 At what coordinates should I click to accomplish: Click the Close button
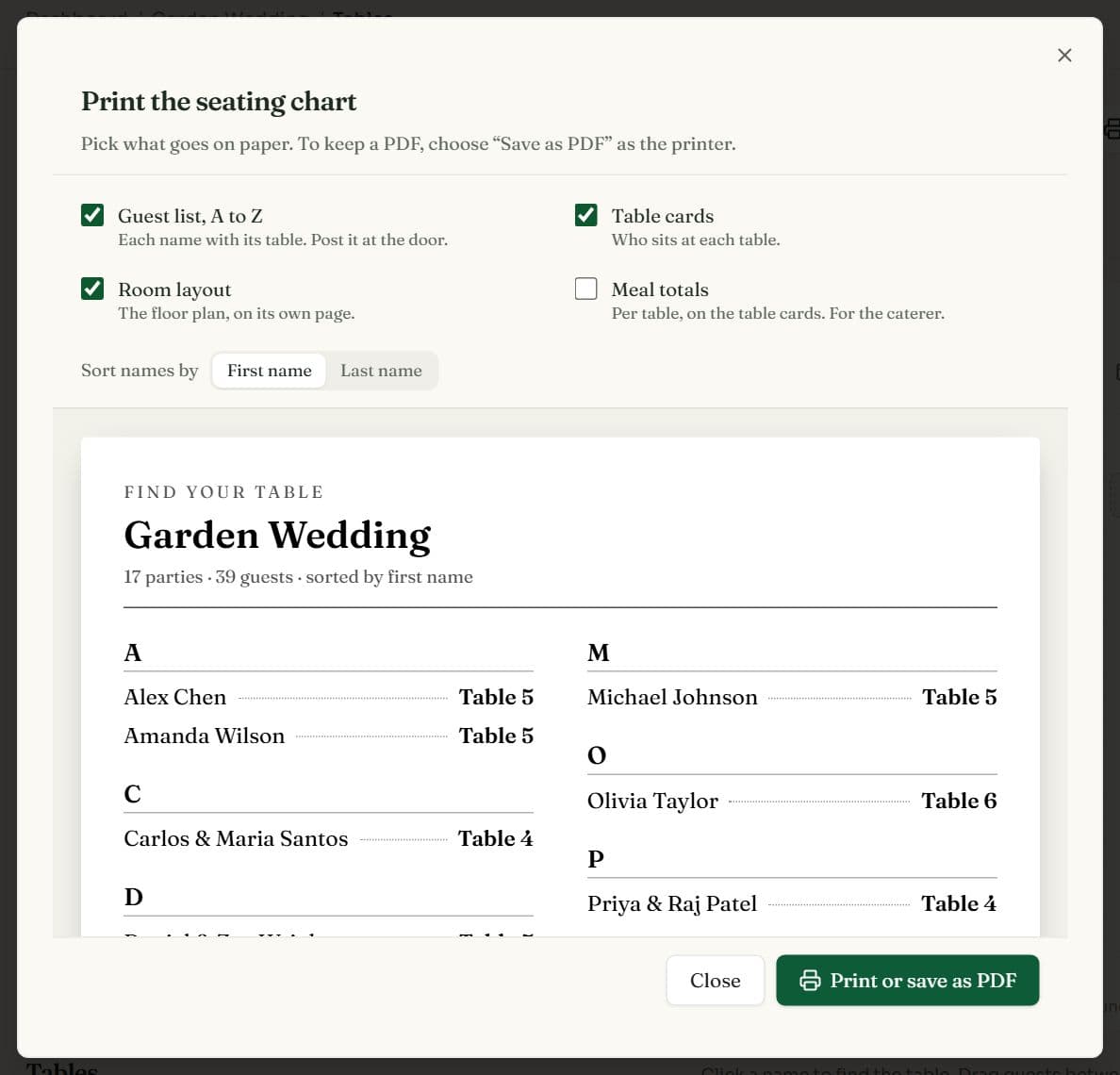pyautogui.click(x=715, y=980)
